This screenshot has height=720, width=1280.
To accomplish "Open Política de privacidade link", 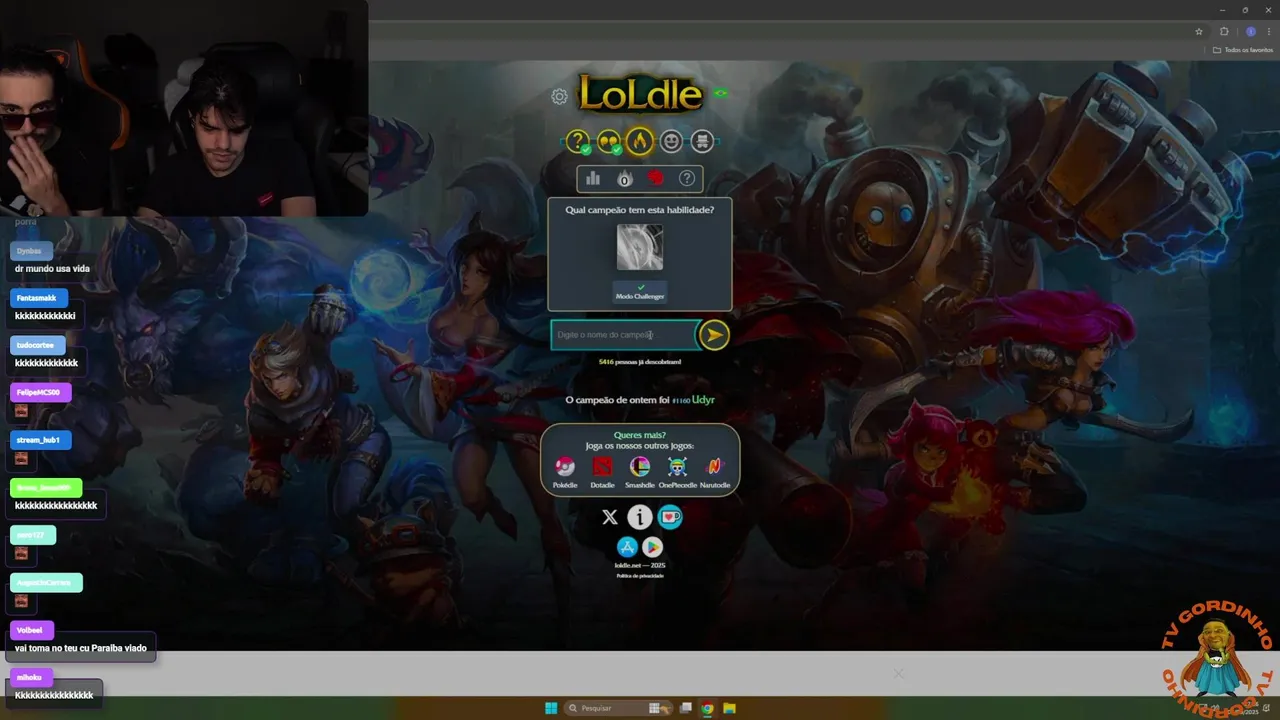I will point(640,576).
